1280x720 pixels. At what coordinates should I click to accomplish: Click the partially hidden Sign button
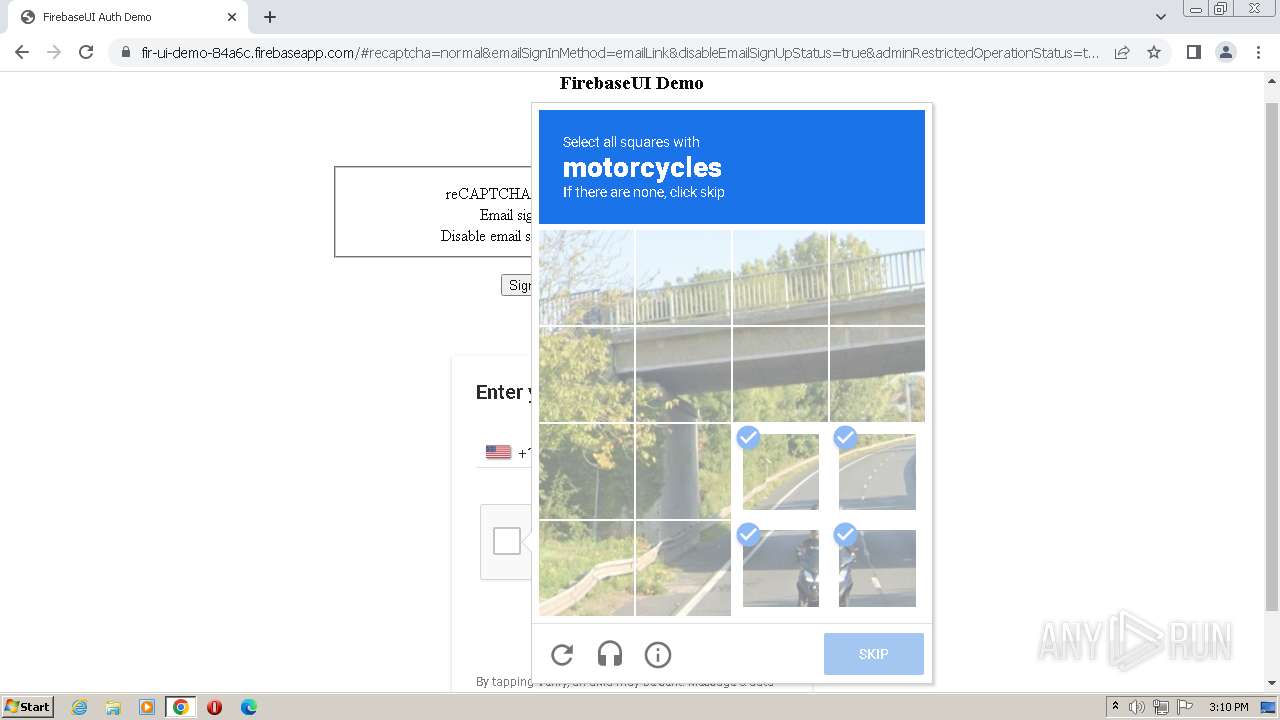(517, 285)
